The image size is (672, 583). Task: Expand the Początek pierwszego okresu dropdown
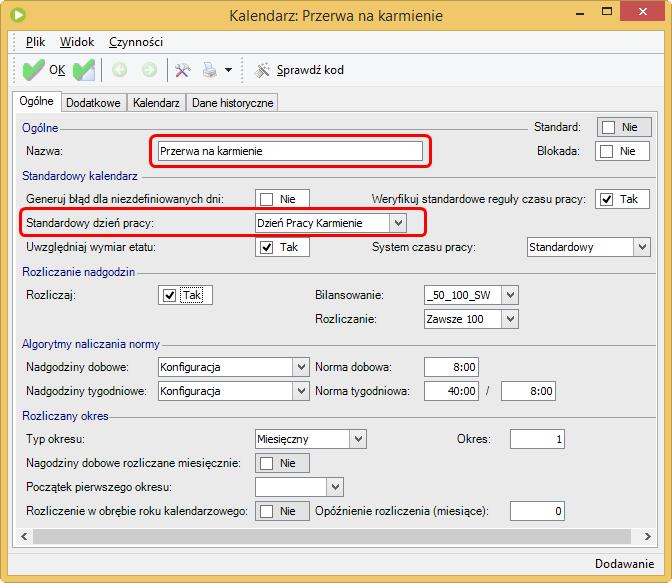pyautogui.click(x=335, y=487)
